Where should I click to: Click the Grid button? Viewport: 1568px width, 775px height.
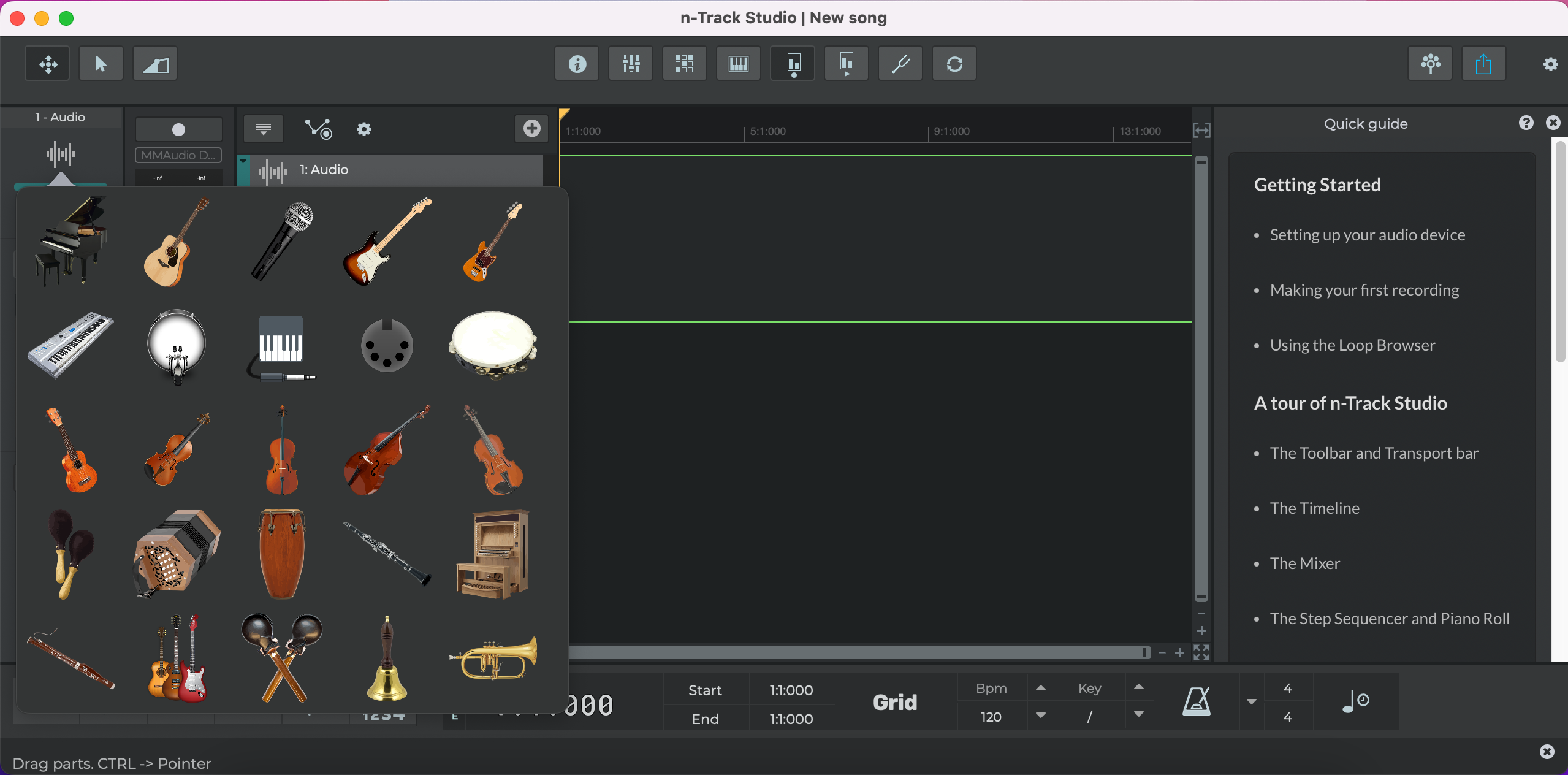click(x=895, y=702)
